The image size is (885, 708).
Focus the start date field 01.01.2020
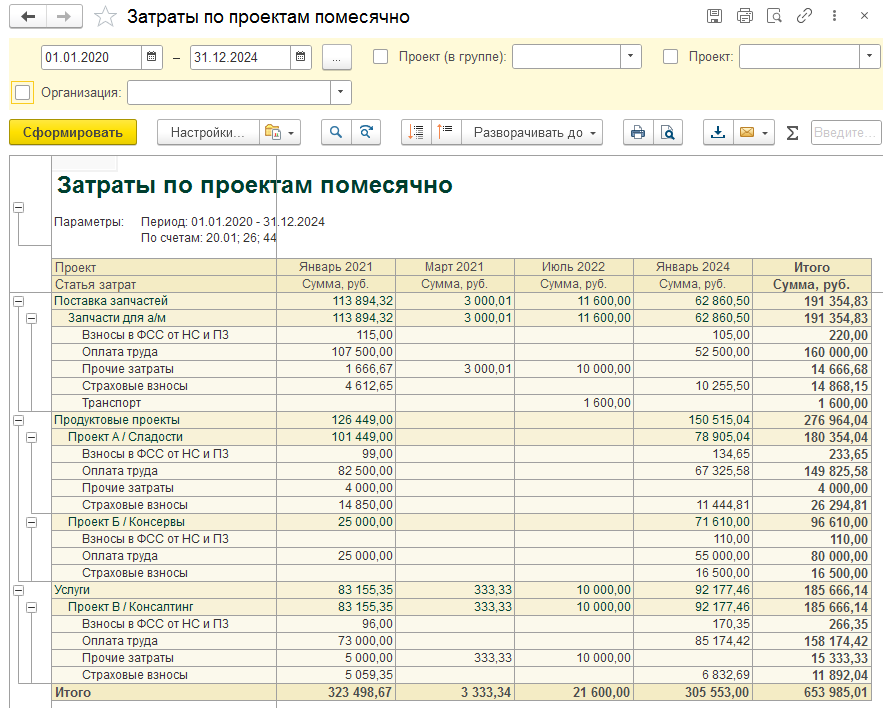pyautogui.click(x=91, y=57)
